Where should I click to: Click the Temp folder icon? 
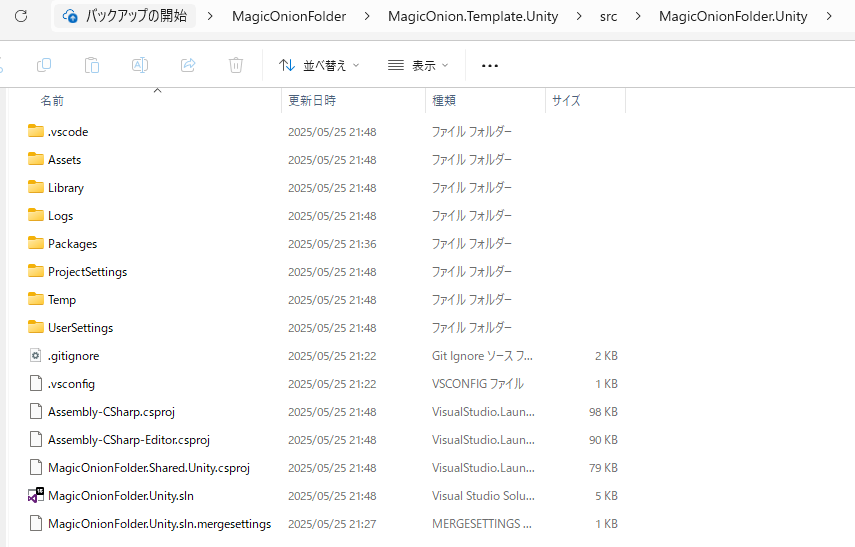(x=35, y=299)
